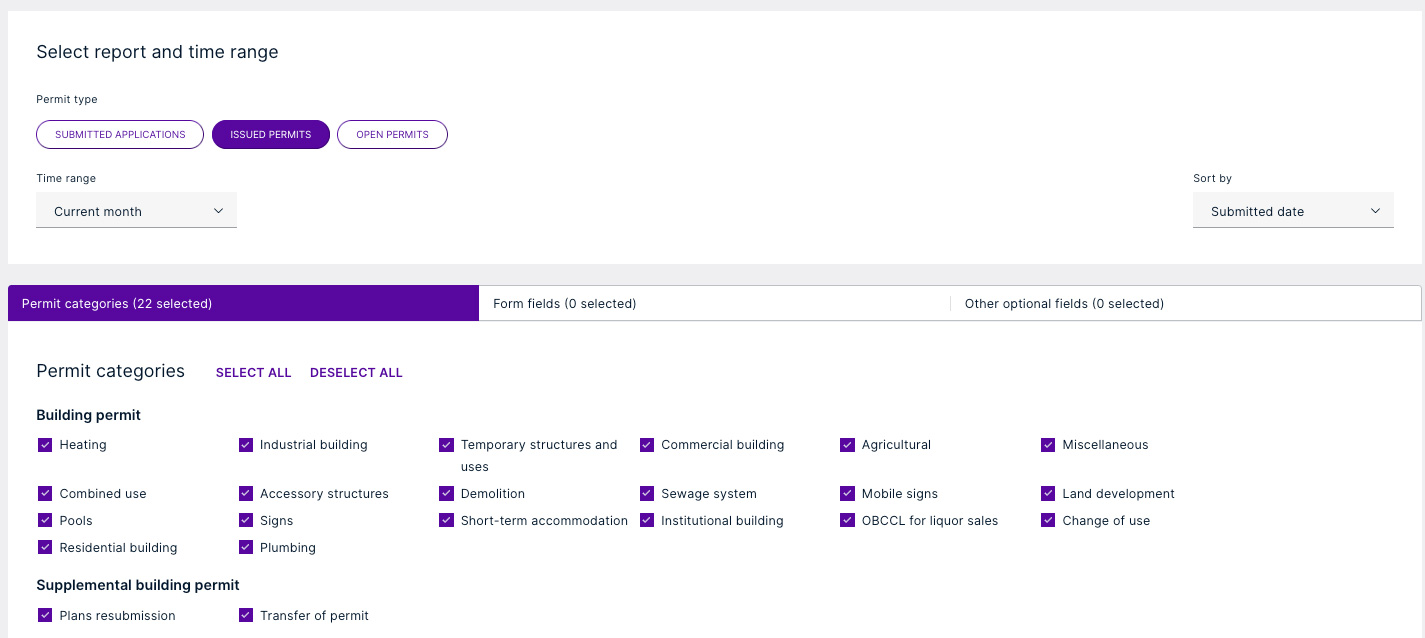
Task: Click Select All for permit categories
Action: point(253,372)
